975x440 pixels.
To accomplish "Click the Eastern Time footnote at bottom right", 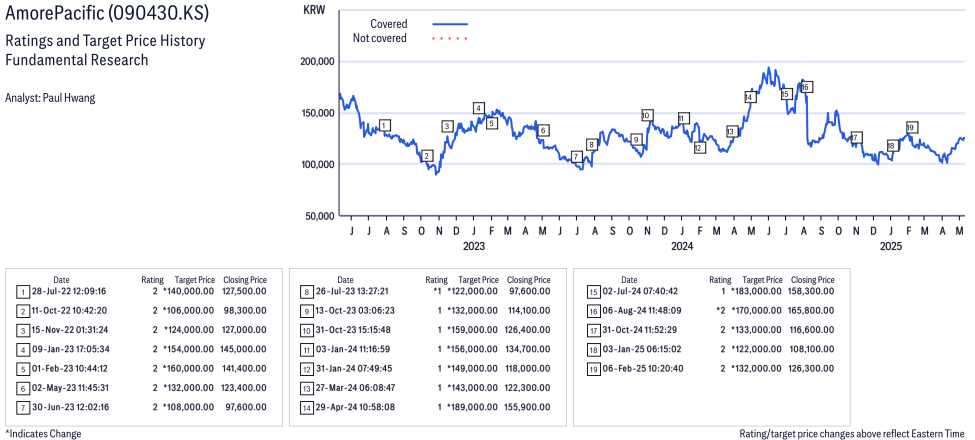I will (x=852, y=433).
